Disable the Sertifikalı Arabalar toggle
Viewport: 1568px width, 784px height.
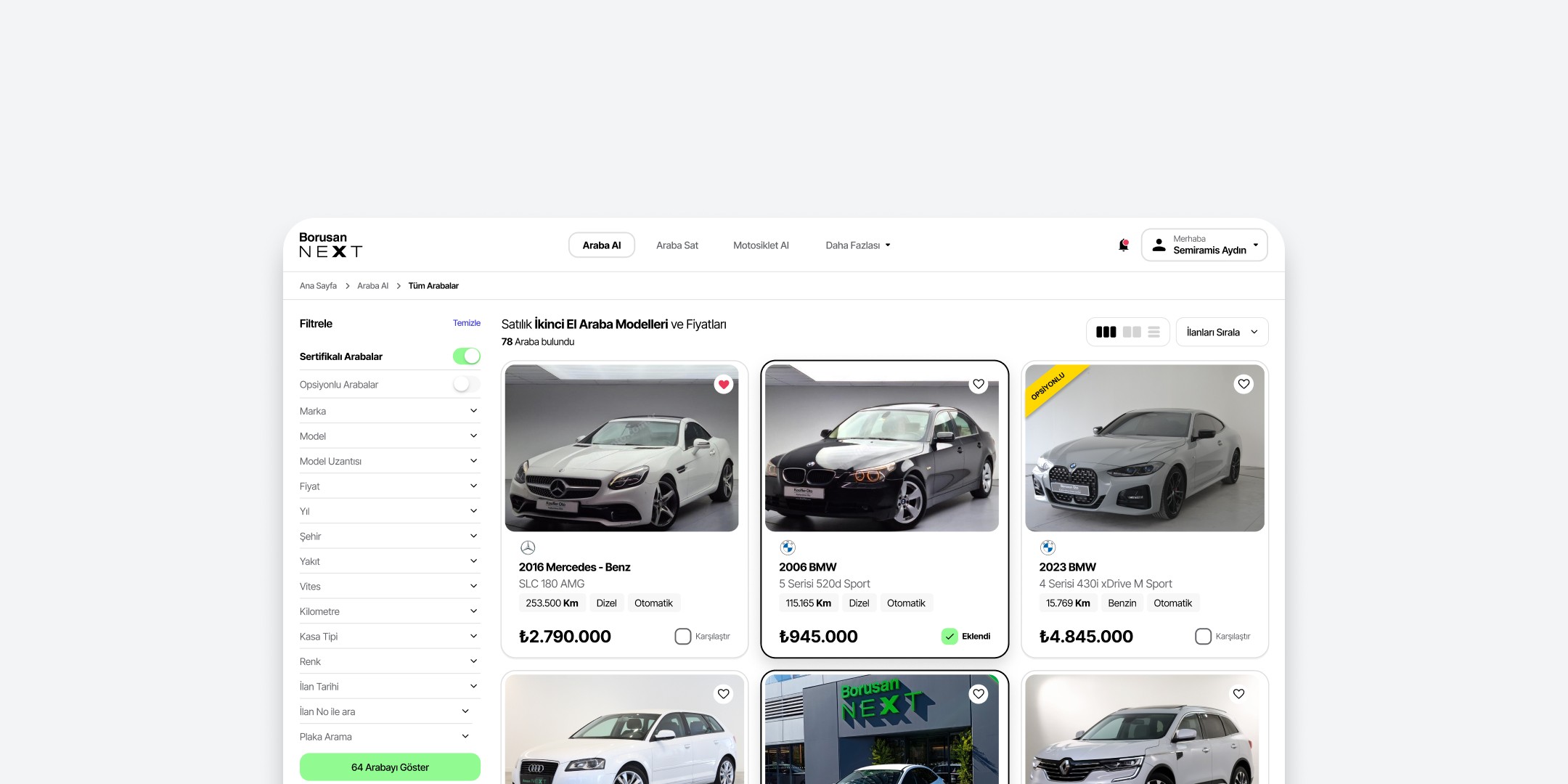point(467,356)
